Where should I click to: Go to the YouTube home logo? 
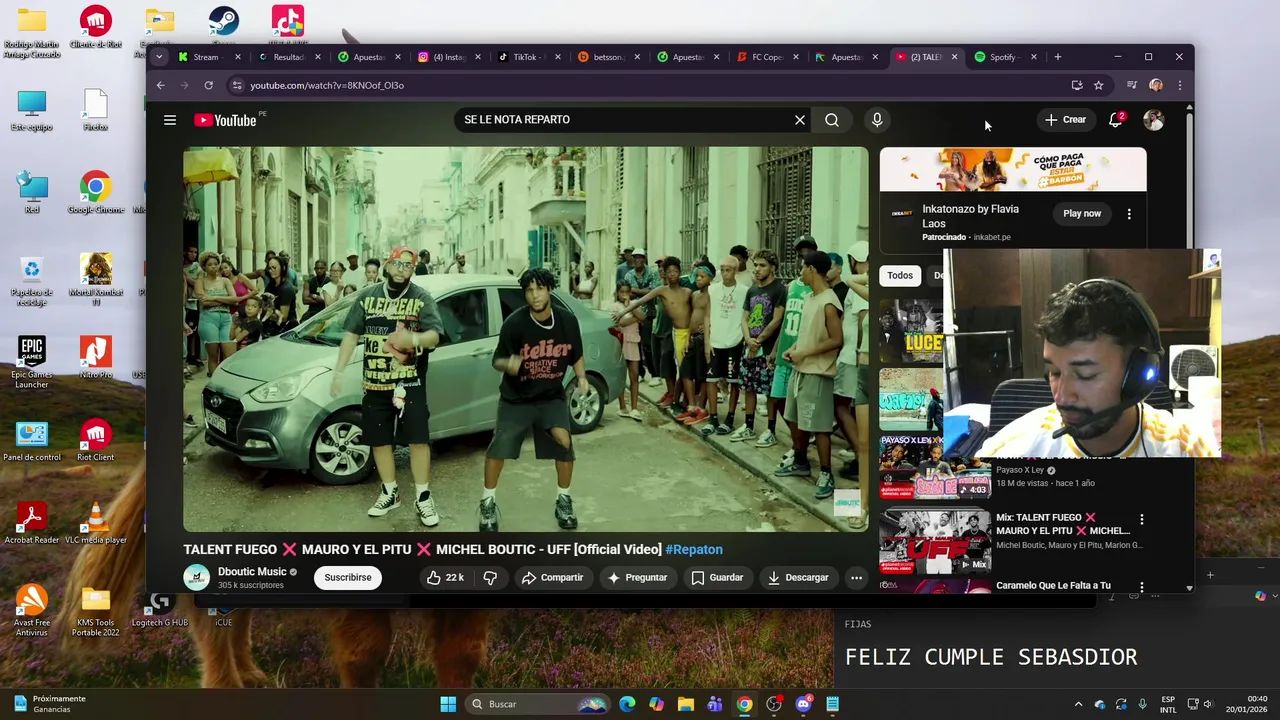[226, 120]
